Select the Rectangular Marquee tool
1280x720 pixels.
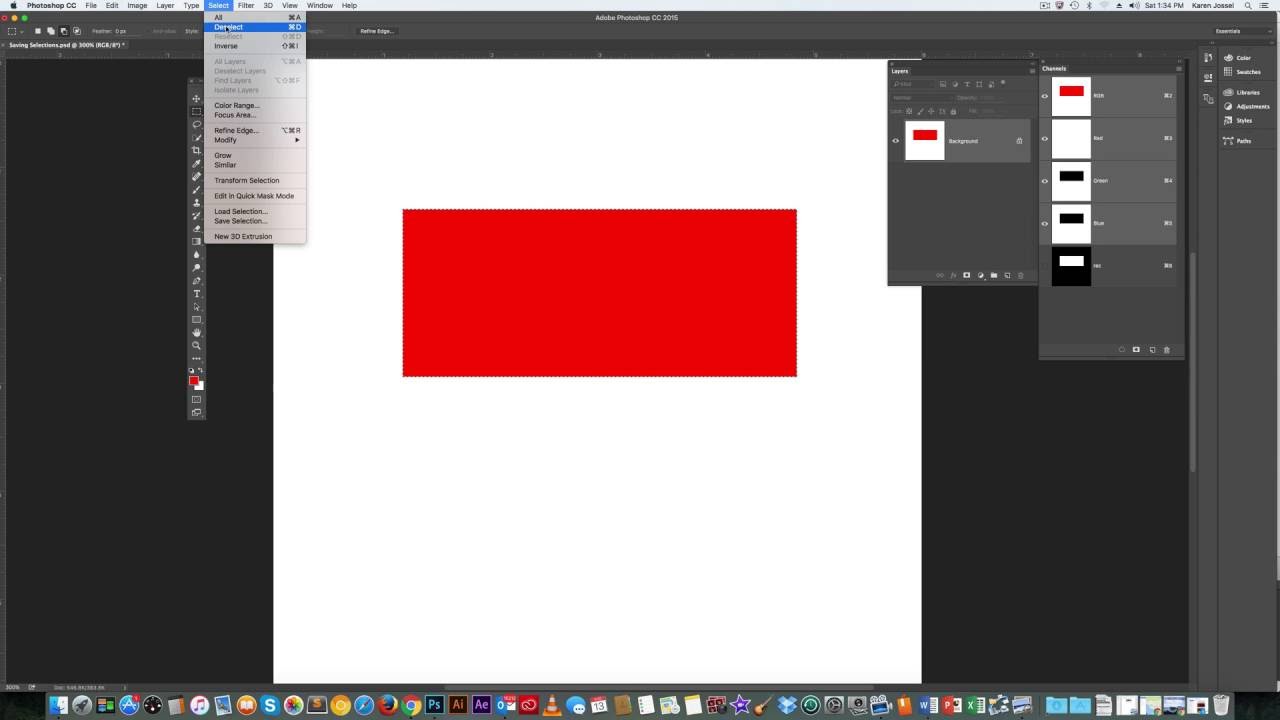196,112
